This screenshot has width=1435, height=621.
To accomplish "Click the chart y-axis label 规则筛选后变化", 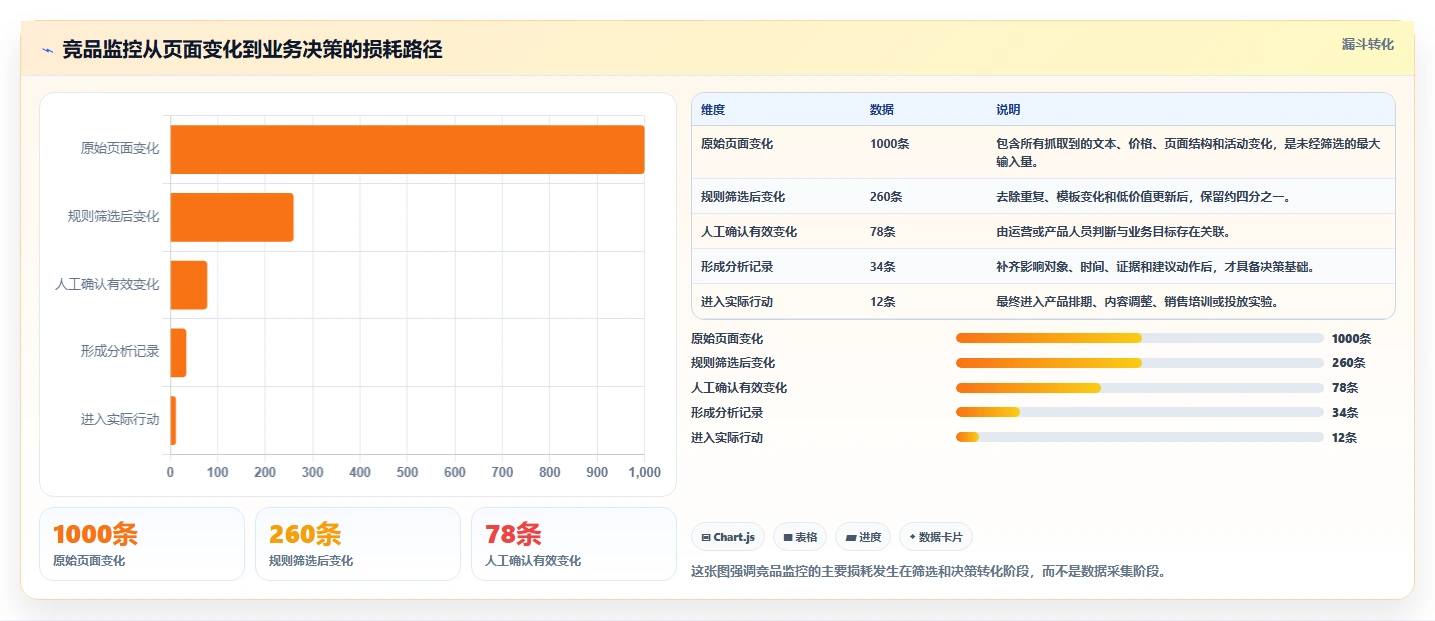I will [x=113, y=217].
